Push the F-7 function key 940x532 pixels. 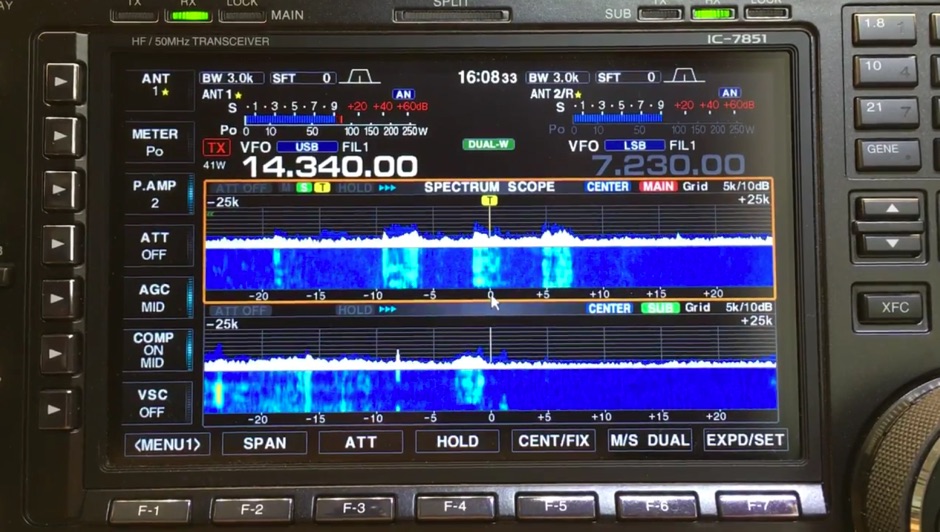758,506
